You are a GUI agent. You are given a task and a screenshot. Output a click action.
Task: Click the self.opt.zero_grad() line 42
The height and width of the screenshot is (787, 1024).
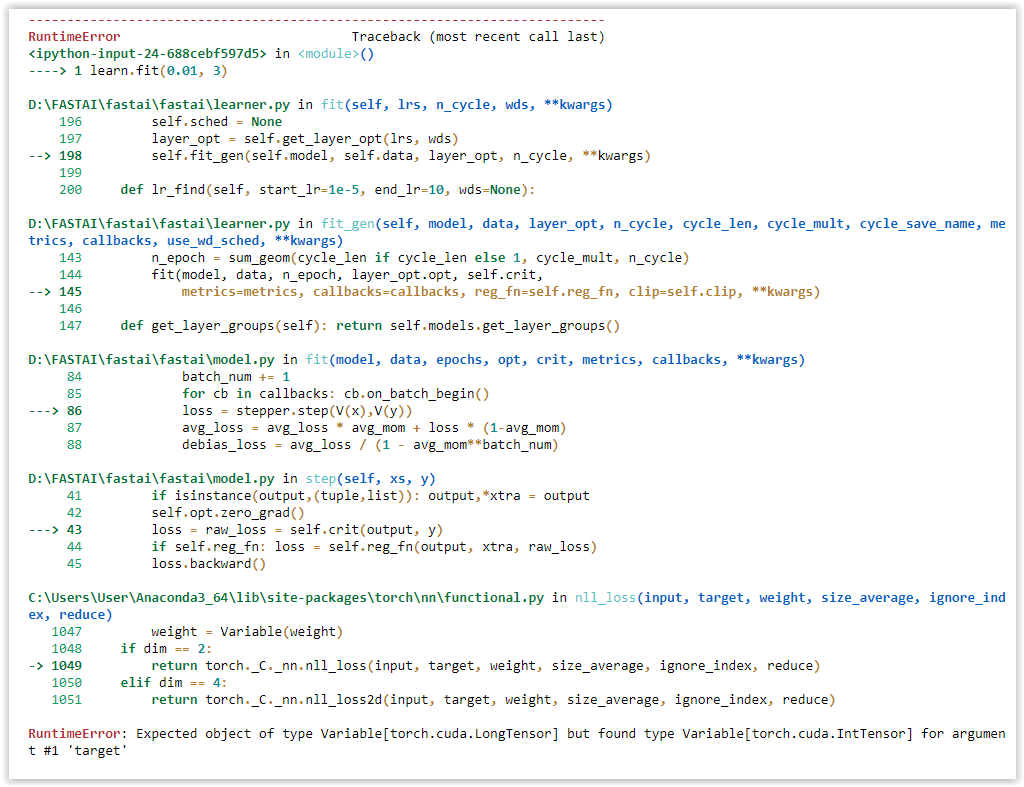pos(228,512)
